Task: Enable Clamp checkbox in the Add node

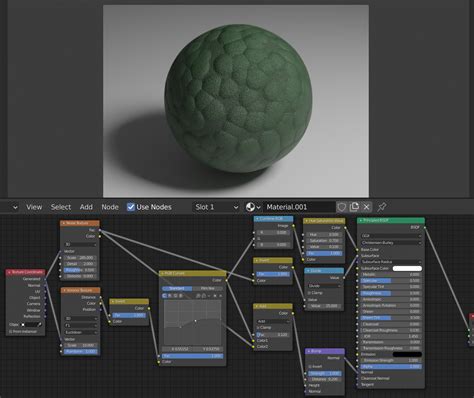Action: tap(258, 328)
